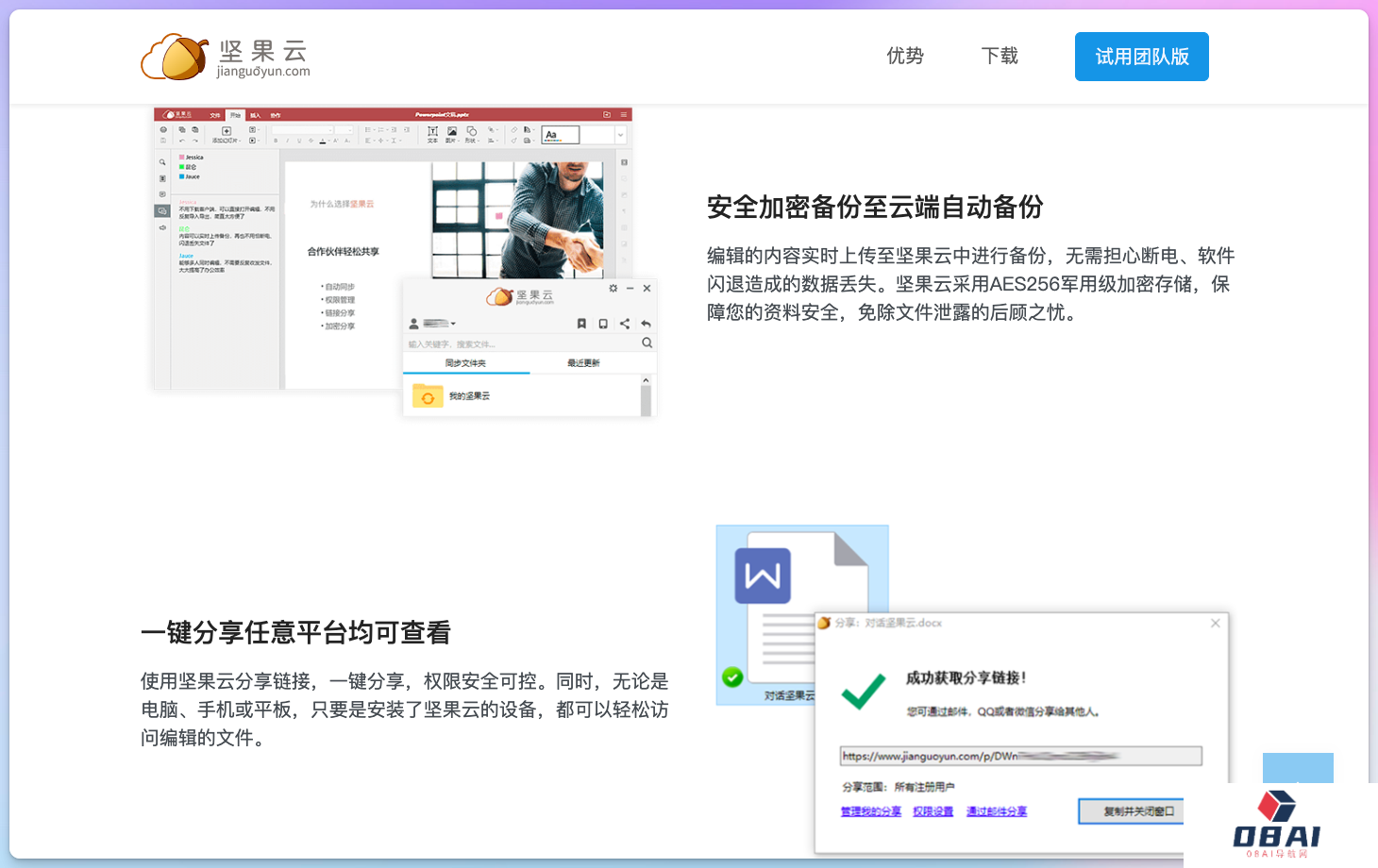This screenshot has height=868, width=1378.
Task: Click the magnifier search icon in client panel
Action: pyautogui.click(x=647, y=343)
